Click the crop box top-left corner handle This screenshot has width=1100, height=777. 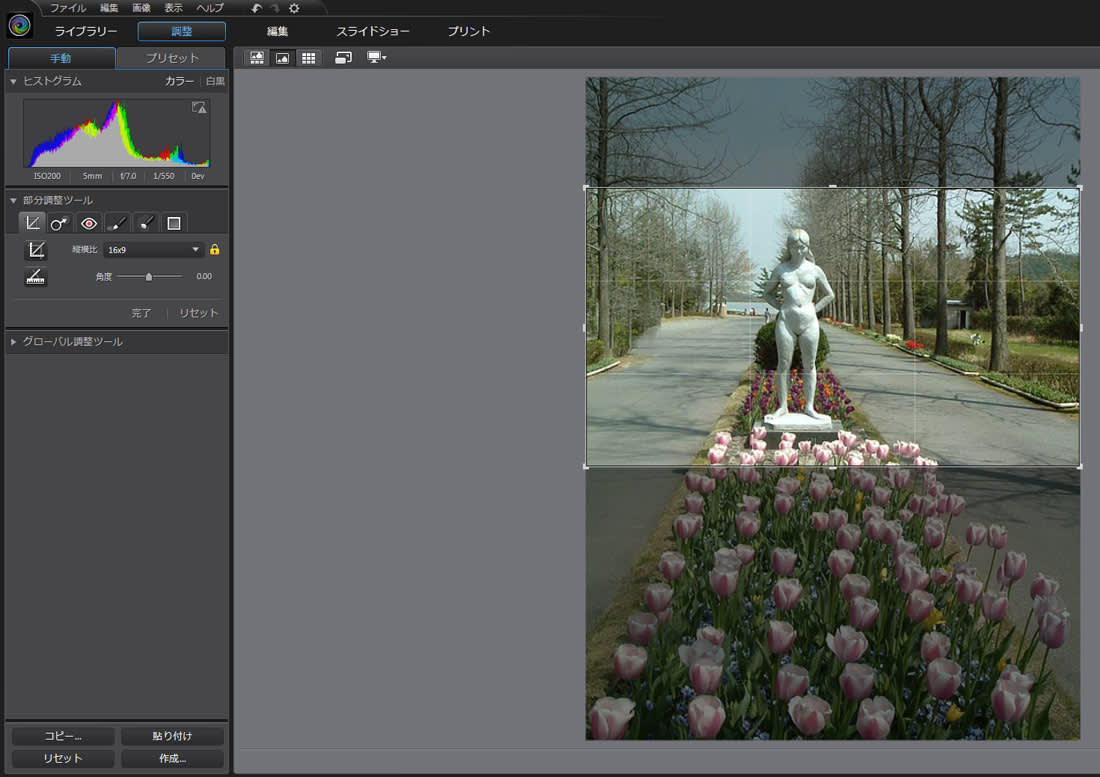pos(586,188)
